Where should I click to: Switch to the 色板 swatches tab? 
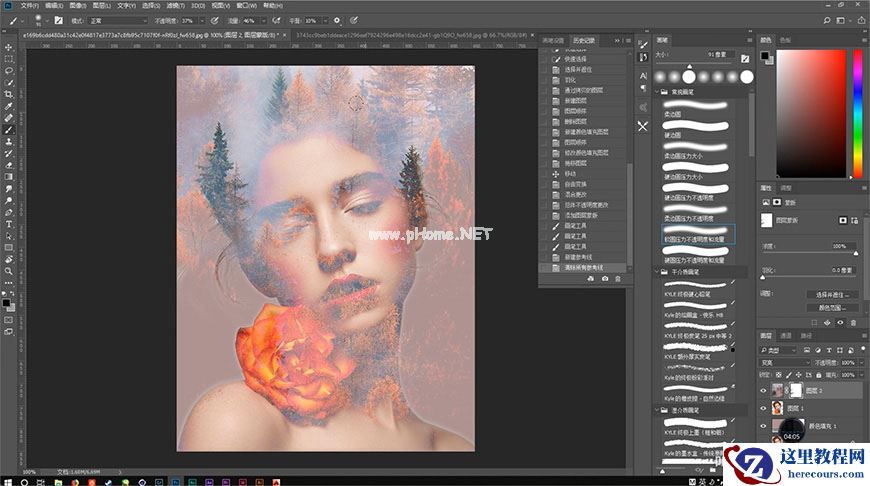pyautogui.click(x=785, y=40)
